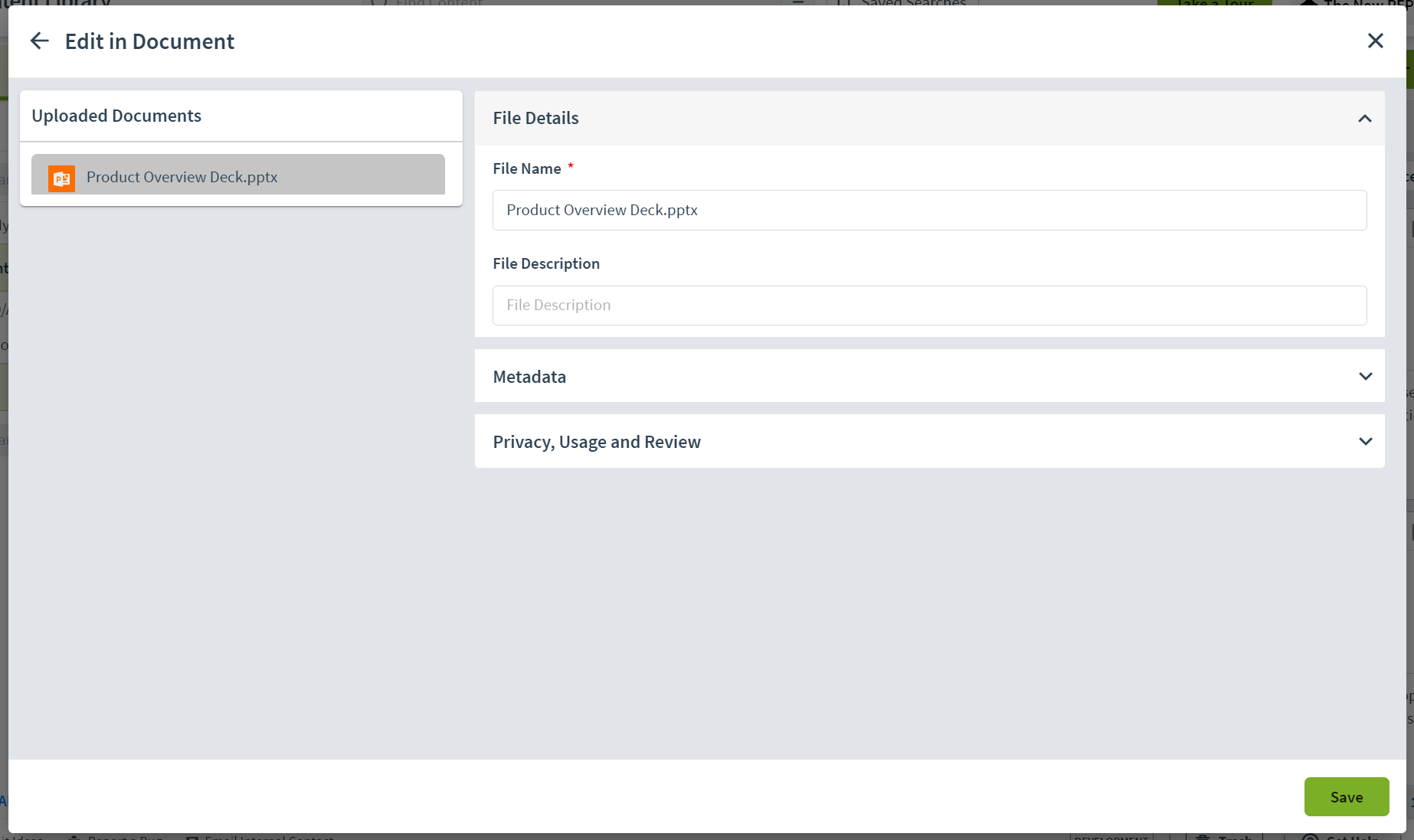Click the File Name field label
The image size is (1414, 840).
(527, 168)
